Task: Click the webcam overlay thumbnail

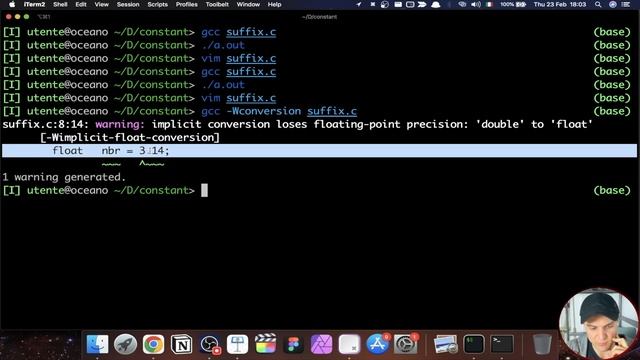Action: pyautogui.click(x=598, y=324)
